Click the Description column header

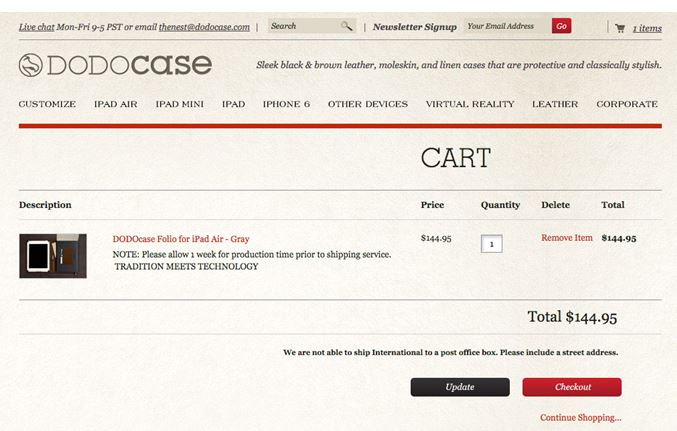[x=45, y=205]
